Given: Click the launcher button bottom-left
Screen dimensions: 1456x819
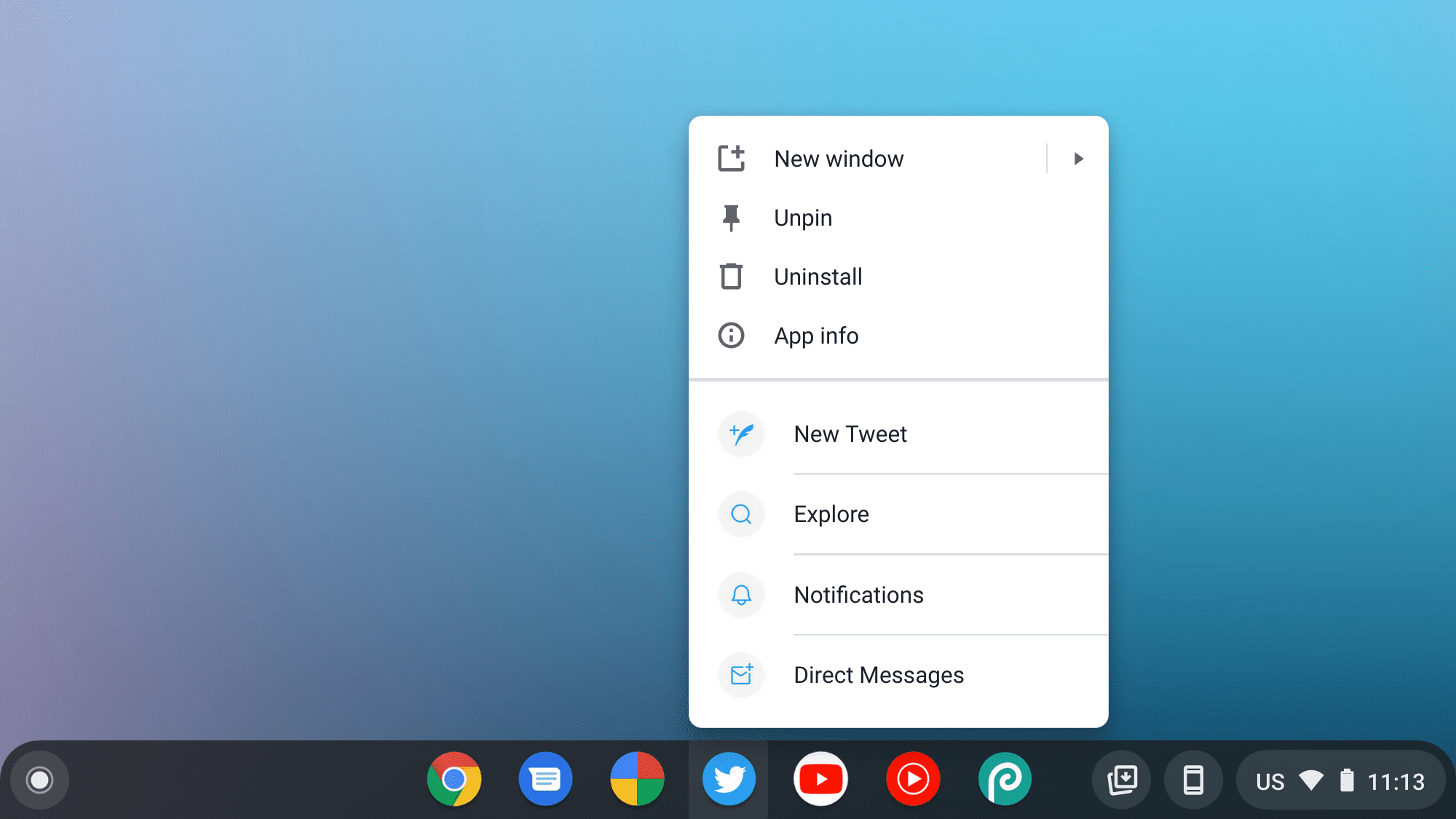Looking at the screenshot, I should [40, 780].
